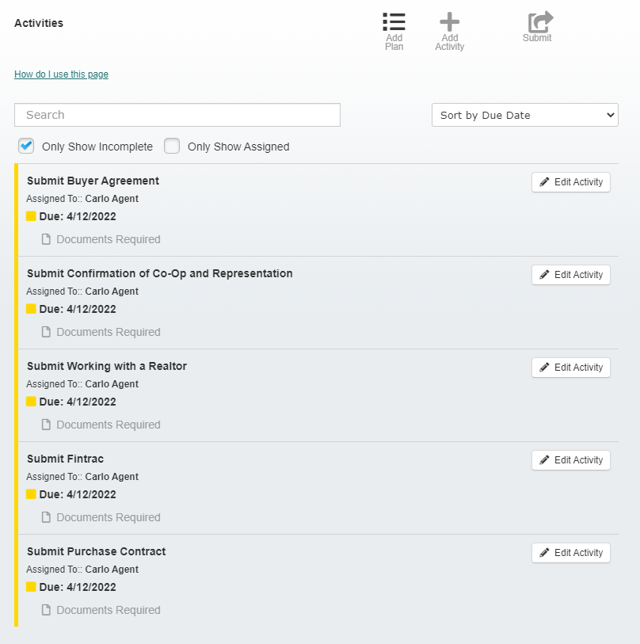The image size is (640, 644).
Task: Enable Only Show Assigned checkbox
Action: (x=172, y=146)
